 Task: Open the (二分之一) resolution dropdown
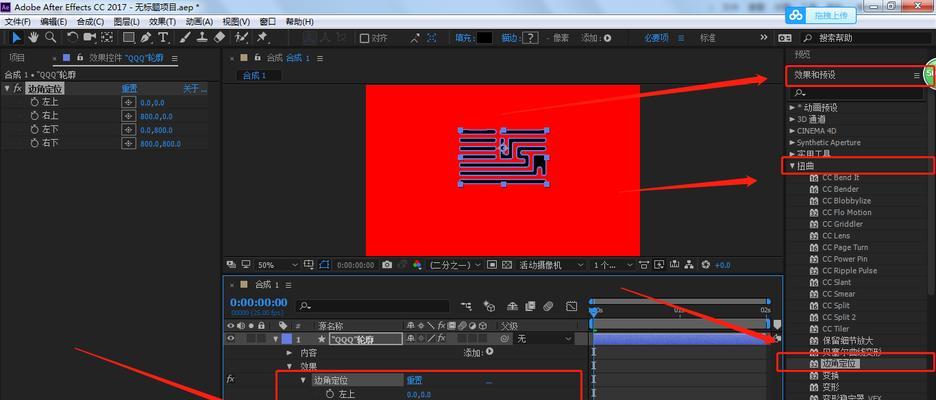[455, 265]
